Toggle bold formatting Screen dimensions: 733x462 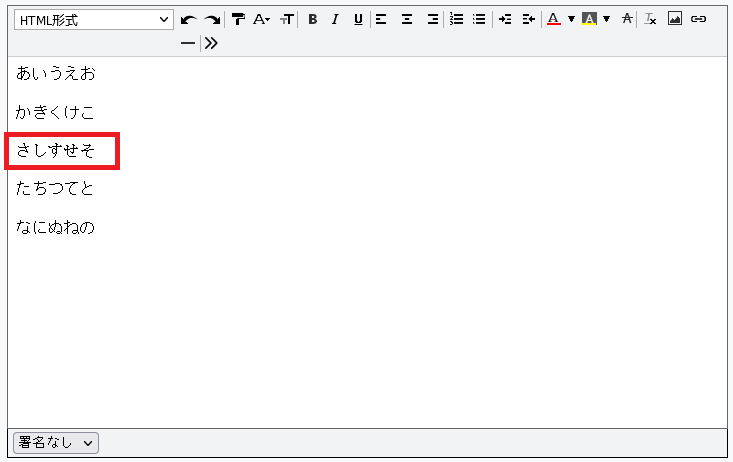313,19
